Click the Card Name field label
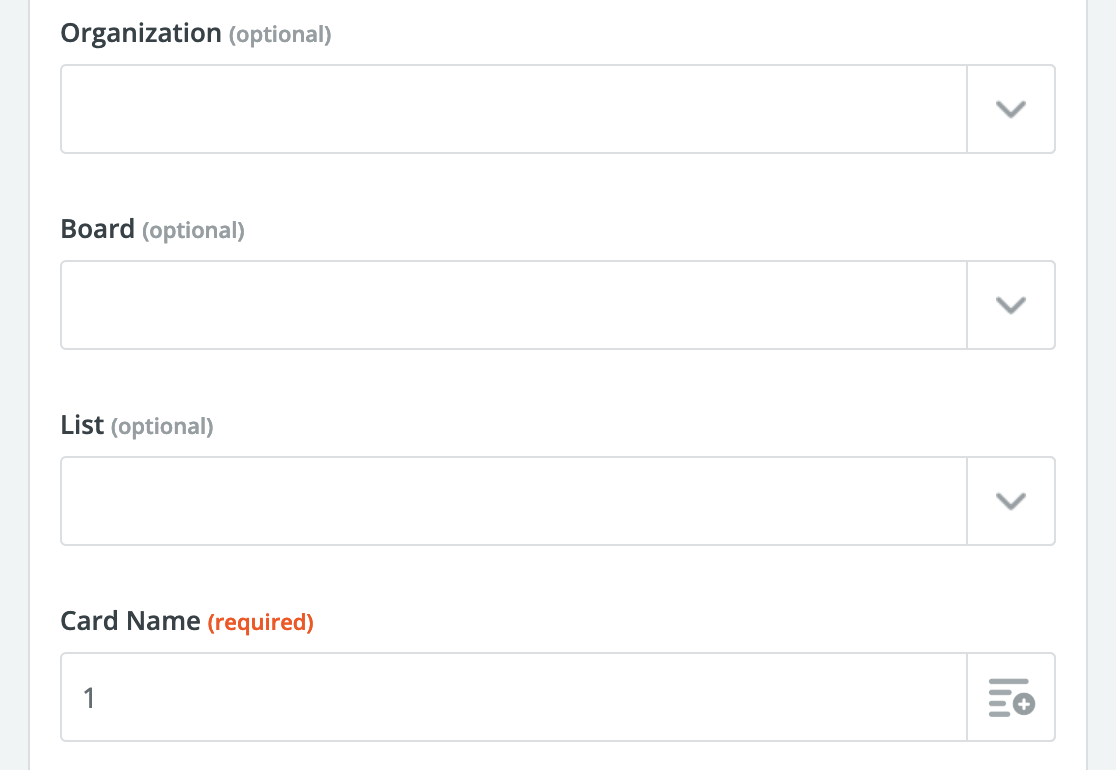Image resolution: width=1116 pixels, height=770 pixels. click(130, 621)
